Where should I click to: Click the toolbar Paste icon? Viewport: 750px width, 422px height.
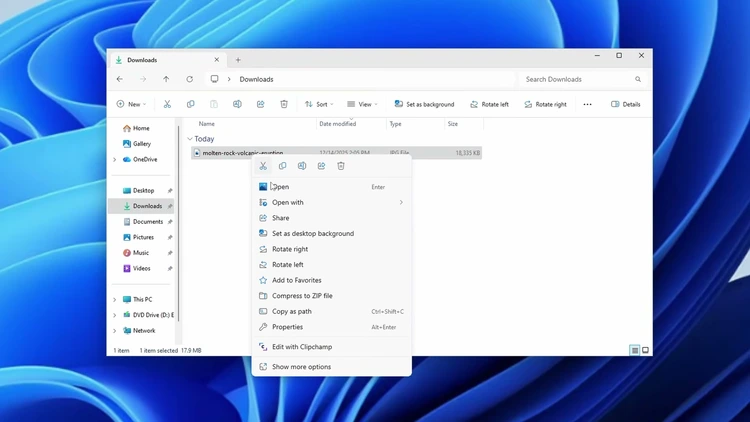(x=214, y=104)
